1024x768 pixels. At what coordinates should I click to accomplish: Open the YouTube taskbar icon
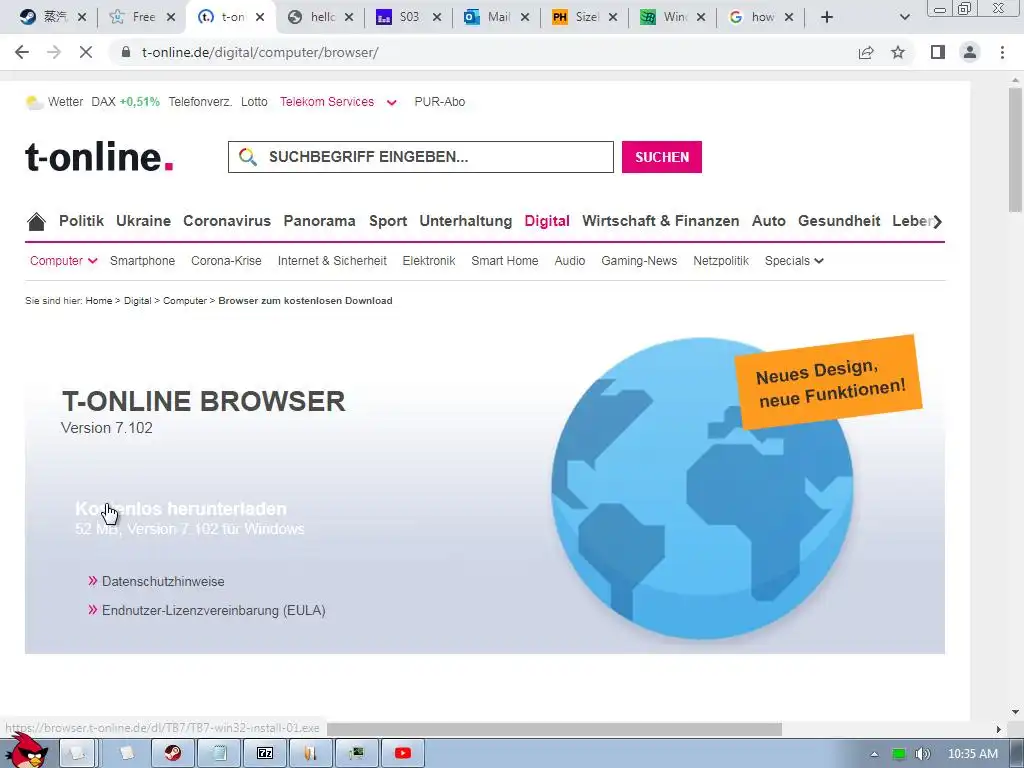[x=403, y=754]
